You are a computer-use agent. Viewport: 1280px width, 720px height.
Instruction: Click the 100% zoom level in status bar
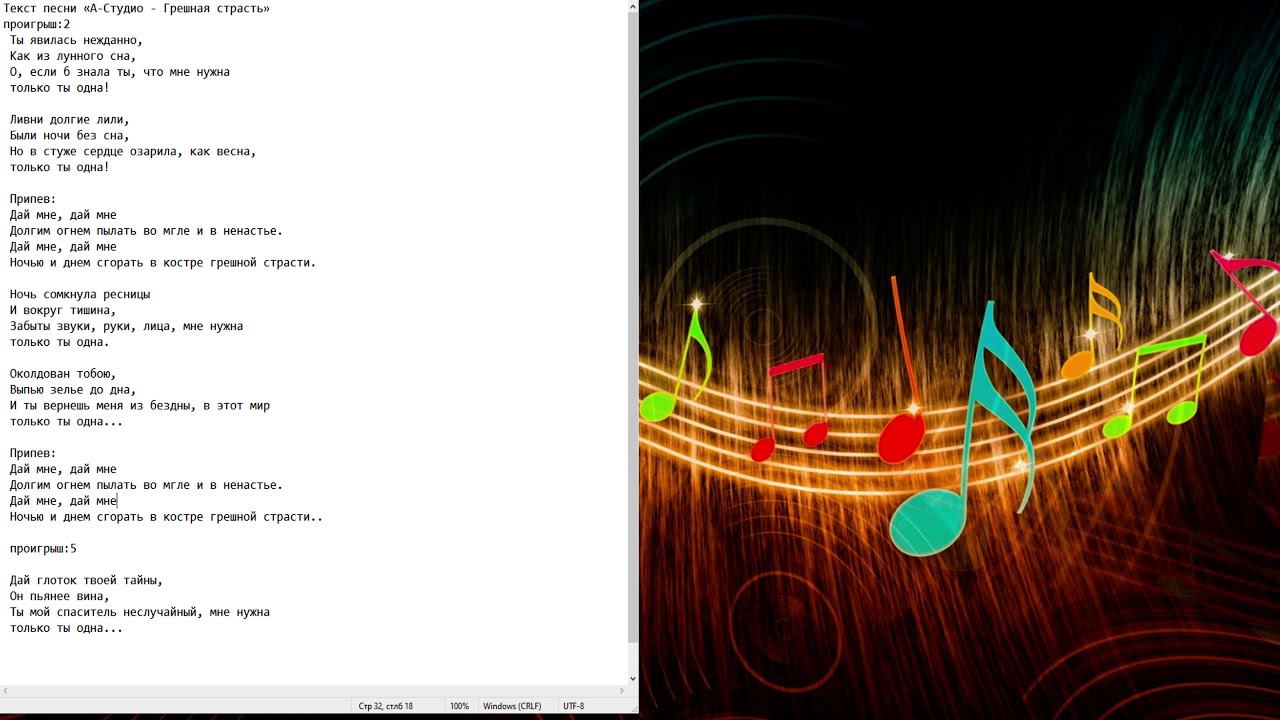click(x=459, y=706)
